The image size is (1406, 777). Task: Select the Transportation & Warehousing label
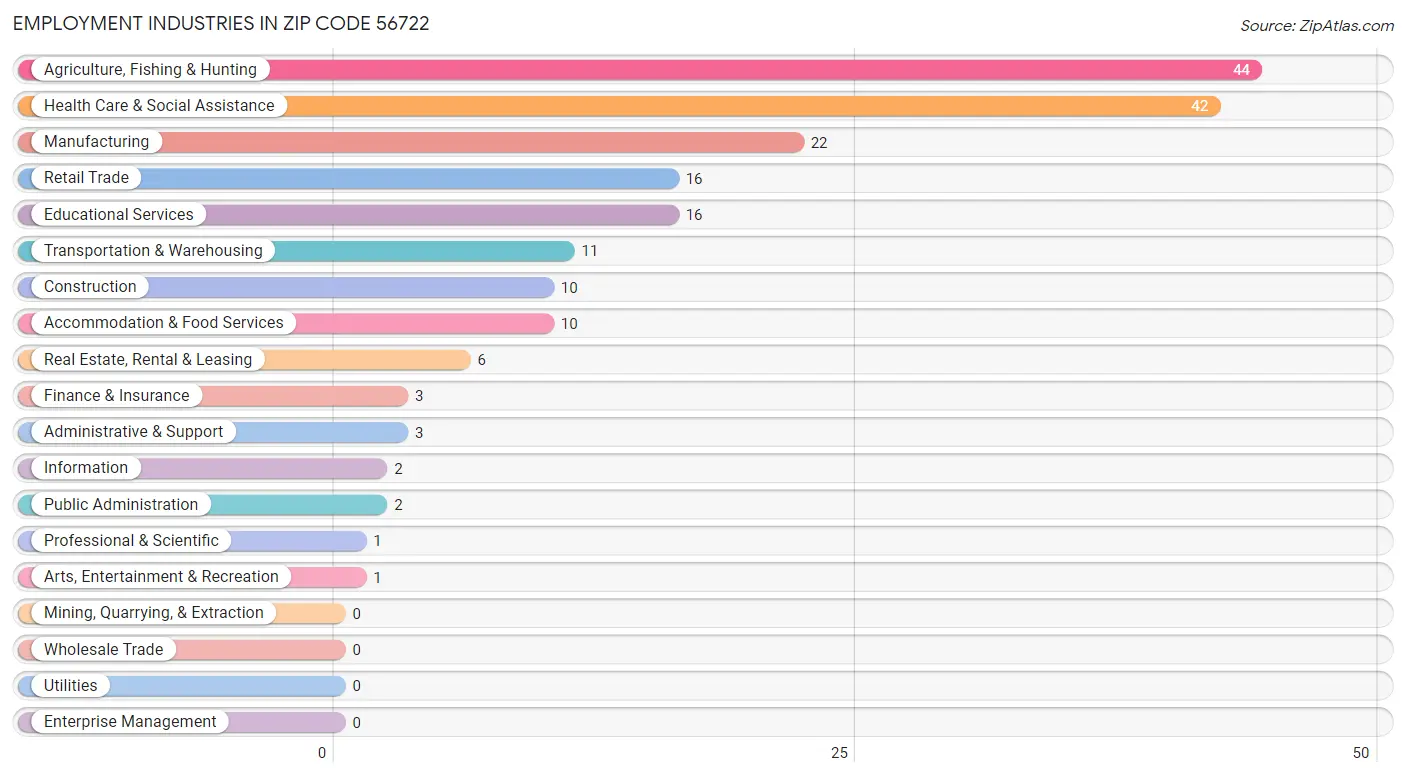click(153, 251)
